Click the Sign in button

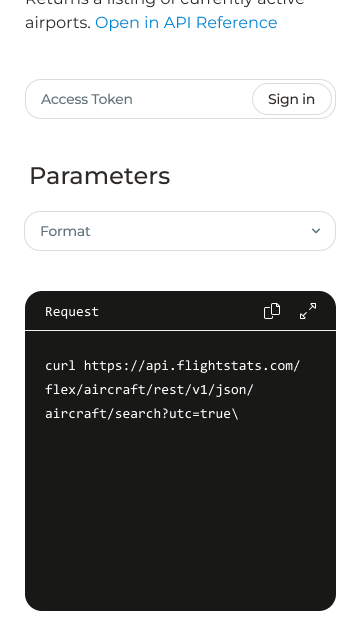(x=292, y=99)
